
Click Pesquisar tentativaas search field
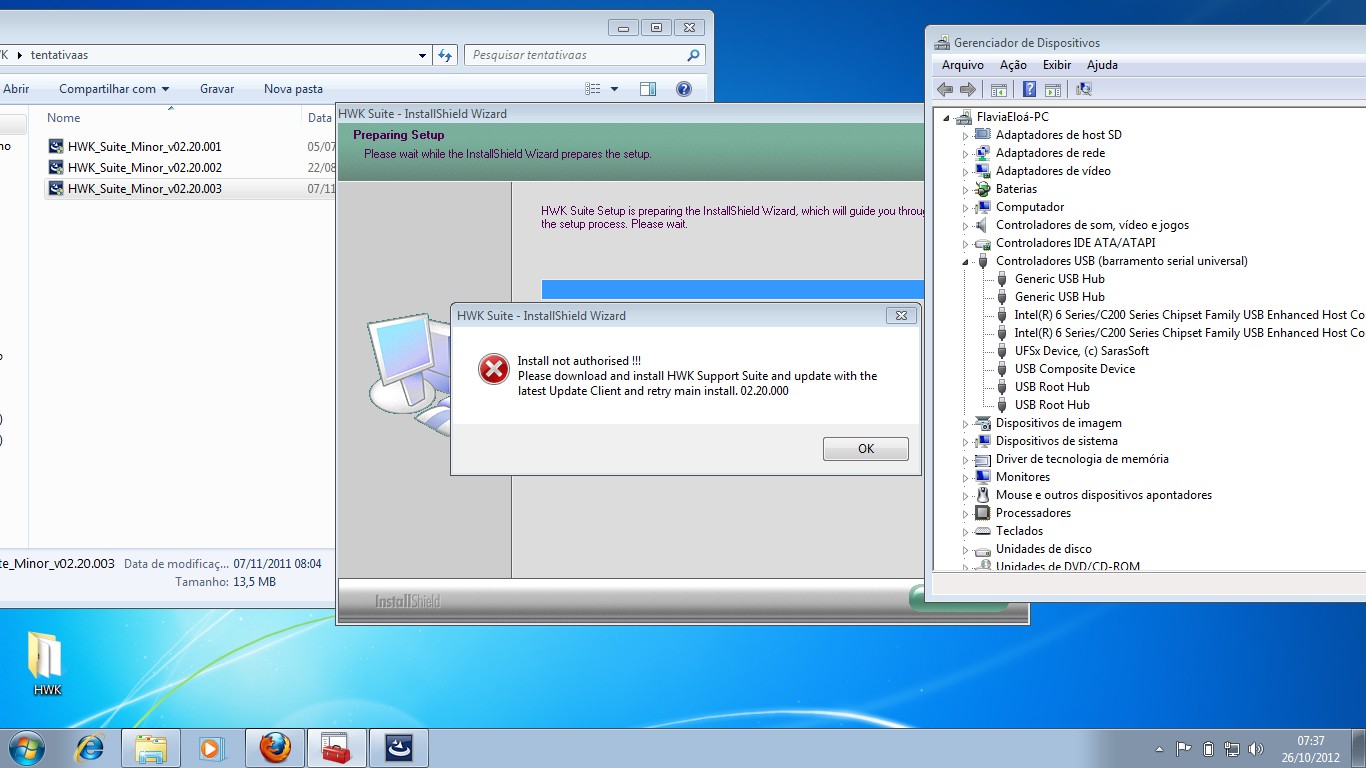coord(584,55)
